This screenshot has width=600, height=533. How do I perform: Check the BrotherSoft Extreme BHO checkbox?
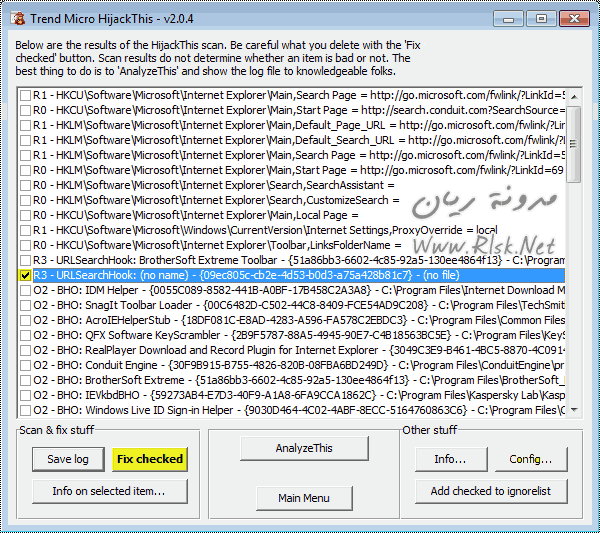(25, 380)
